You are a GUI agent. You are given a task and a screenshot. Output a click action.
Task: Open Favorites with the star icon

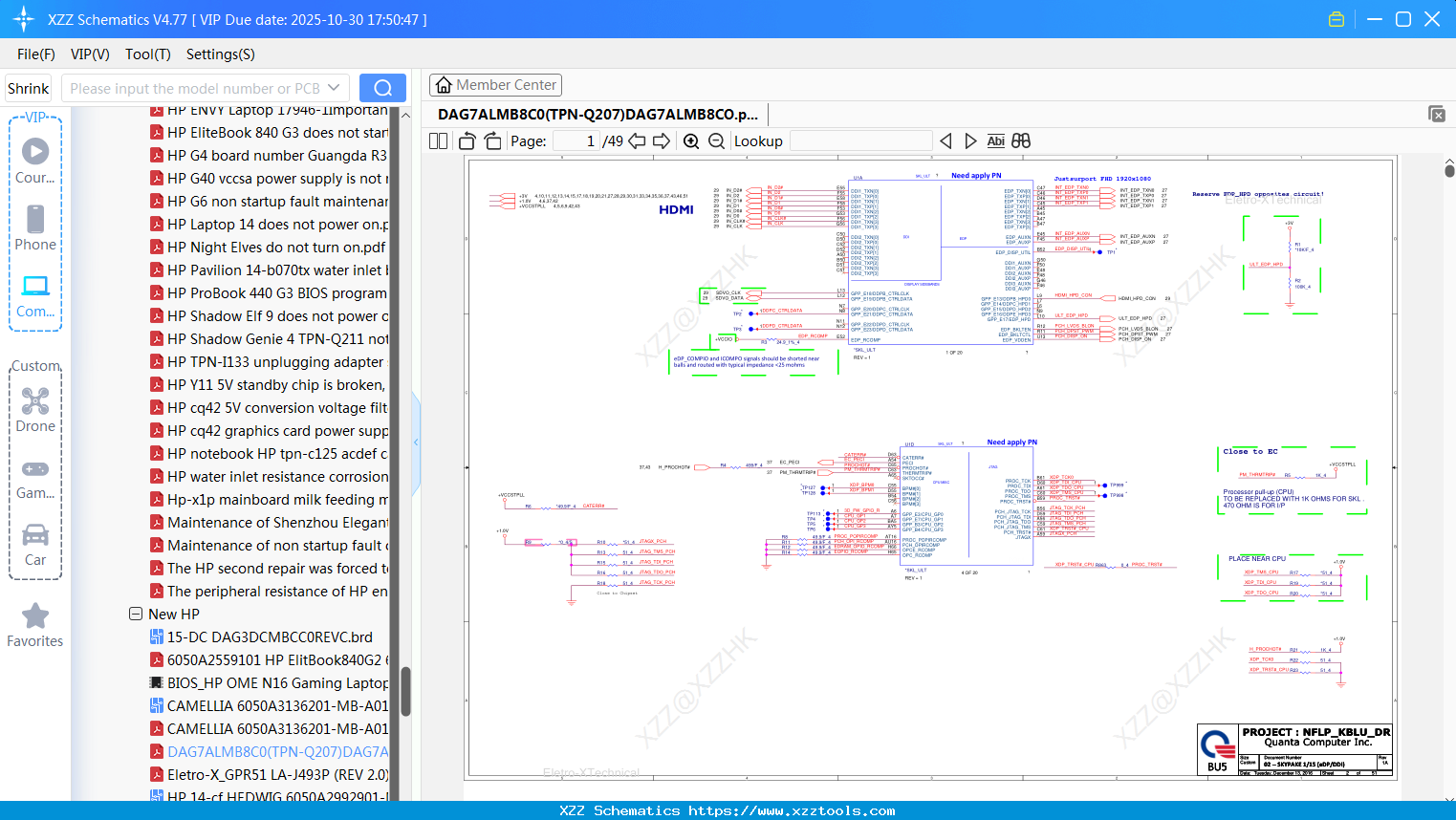35,626
